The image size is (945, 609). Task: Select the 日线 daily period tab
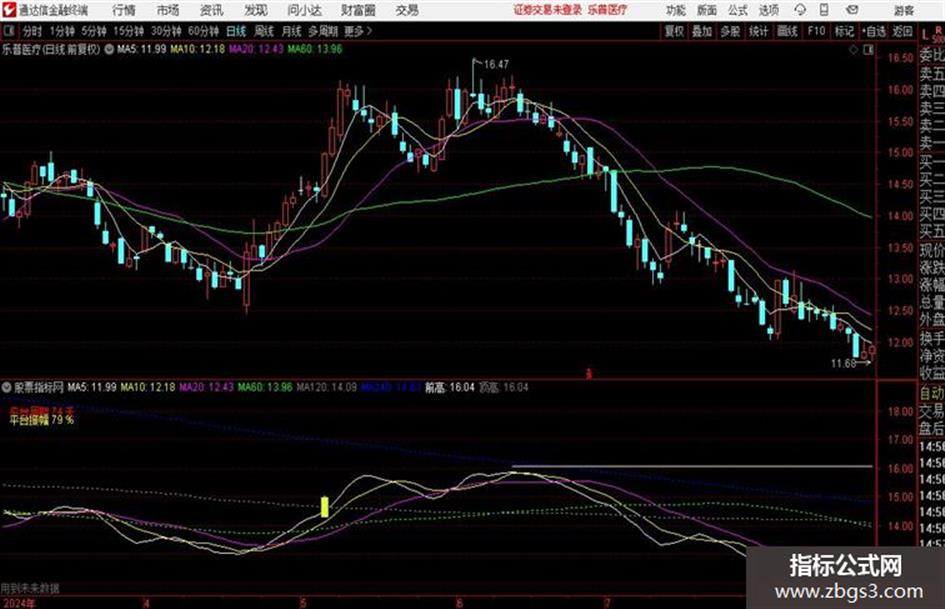point(236,31)
